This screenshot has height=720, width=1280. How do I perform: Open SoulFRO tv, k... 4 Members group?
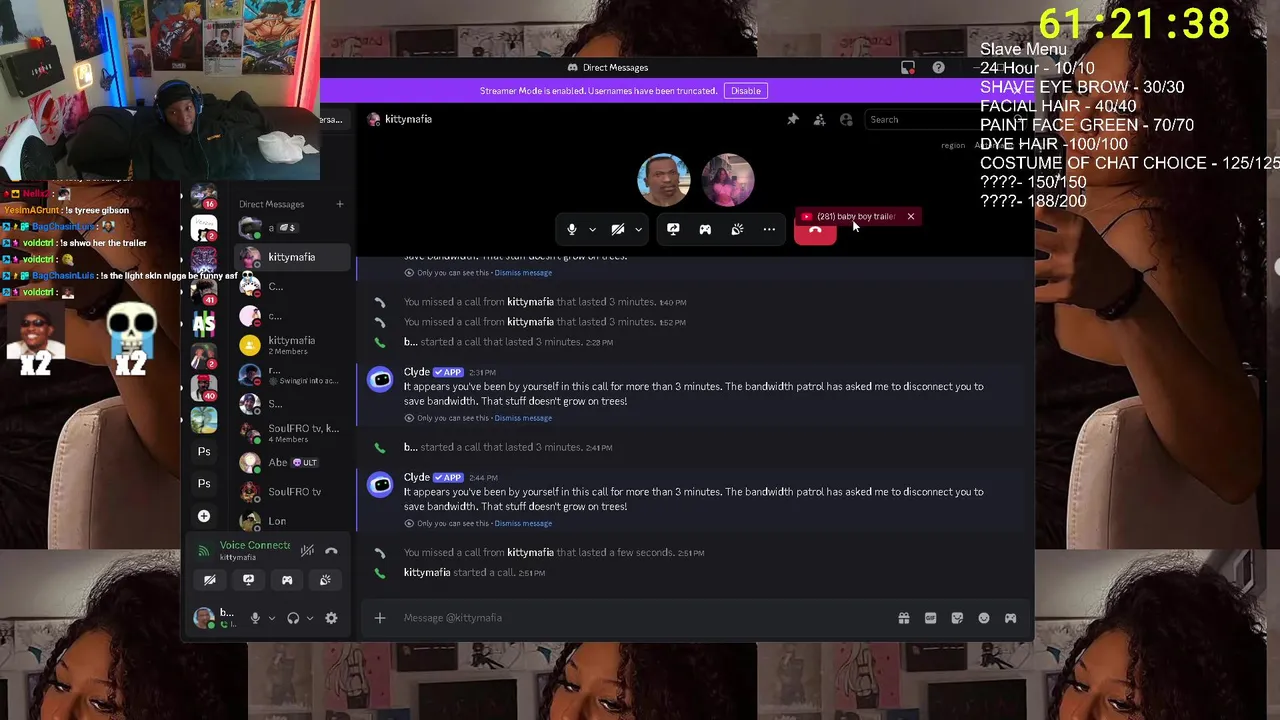[x=293, y=433]
